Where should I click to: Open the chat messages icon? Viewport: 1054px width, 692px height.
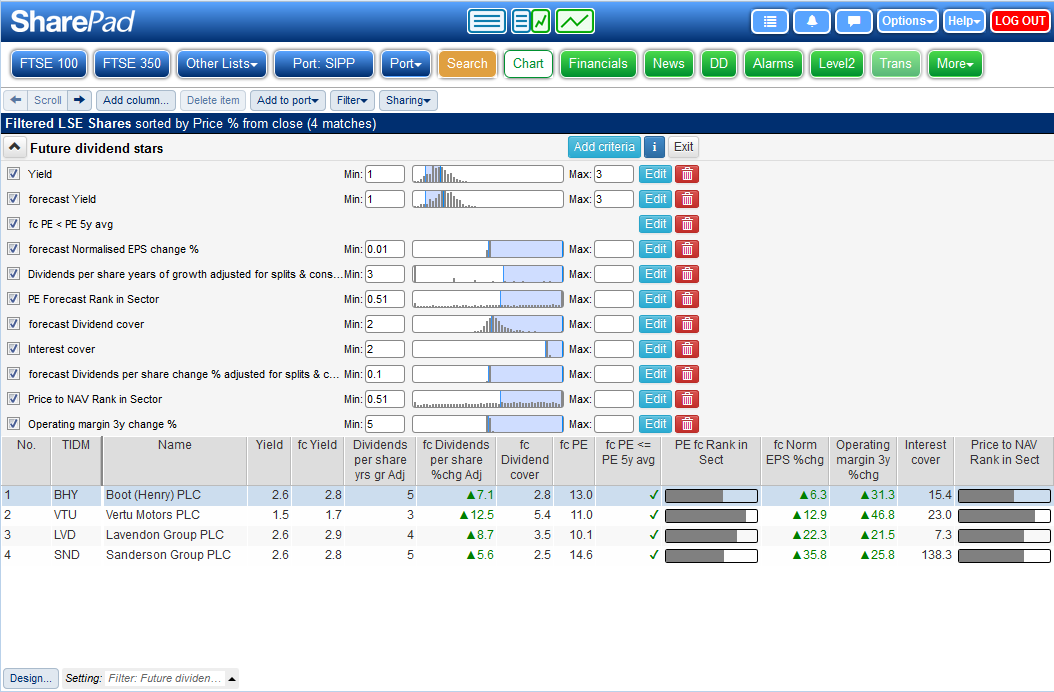point(853,21)
